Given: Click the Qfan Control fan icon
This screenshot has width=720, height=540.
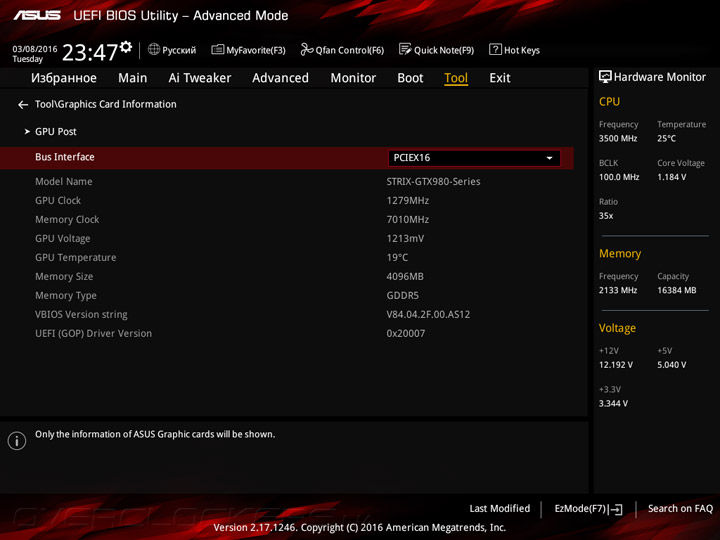Looking at the screenshot, I should tap(307, 49).
